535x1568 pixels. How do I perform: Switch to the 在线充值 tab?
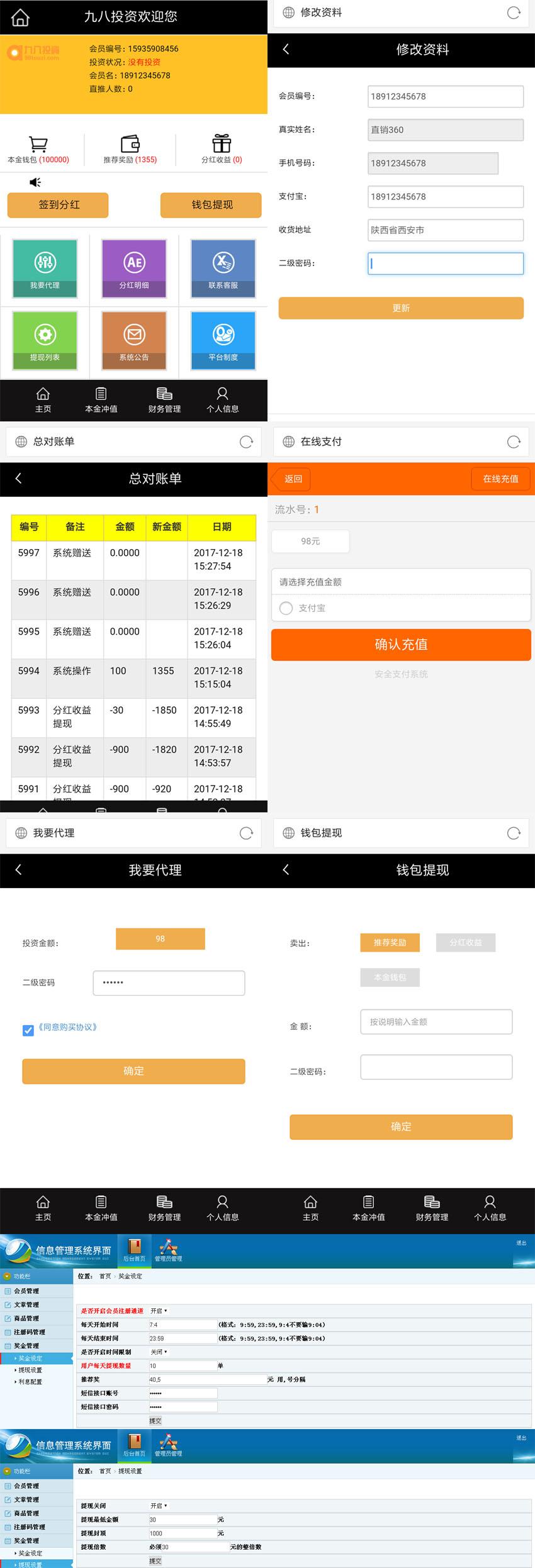(x=500, y=479)
